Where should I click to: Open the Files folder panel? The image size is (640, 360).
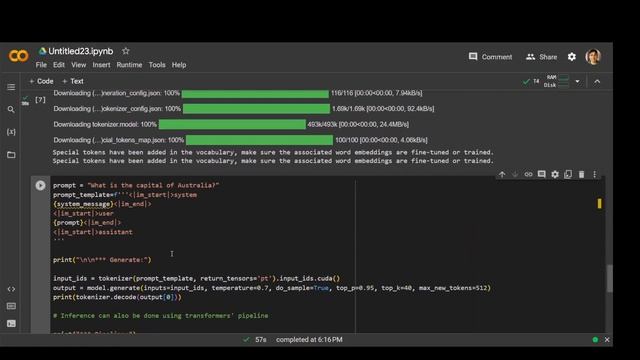tap(11, 155)
